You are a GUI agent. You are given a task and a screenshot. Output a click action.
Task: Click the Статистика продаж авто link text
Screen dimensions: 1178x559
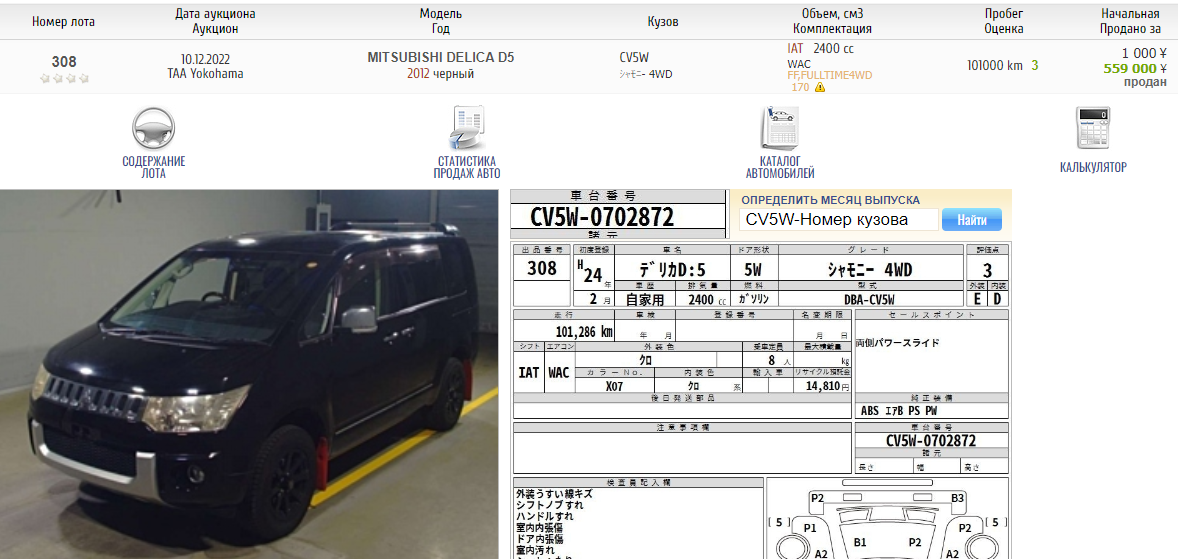click(x=467, y=167)
